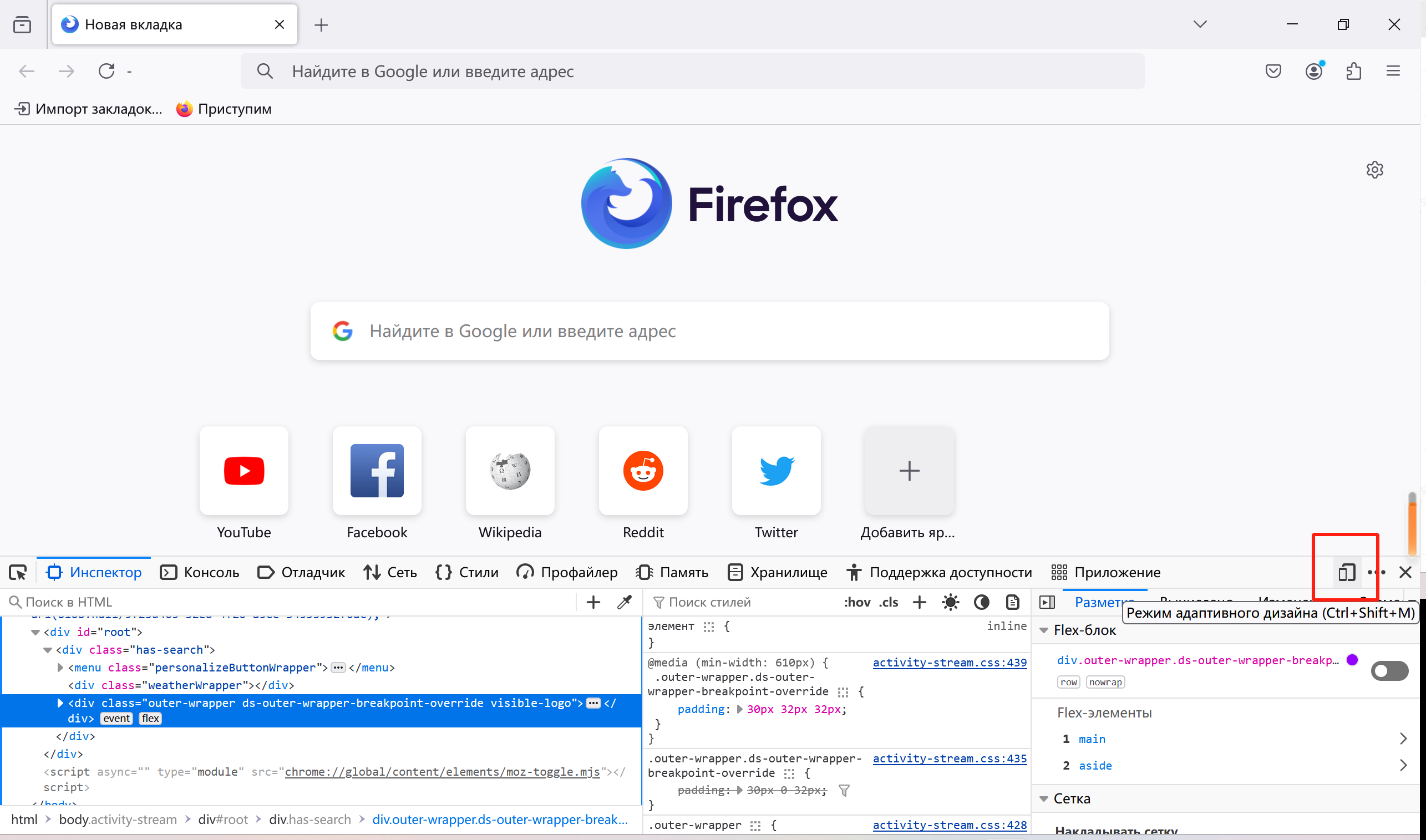Screen dimensions: 1426x840
Task: Open the YouTube shortcut tile
Action: pos(244,470)
